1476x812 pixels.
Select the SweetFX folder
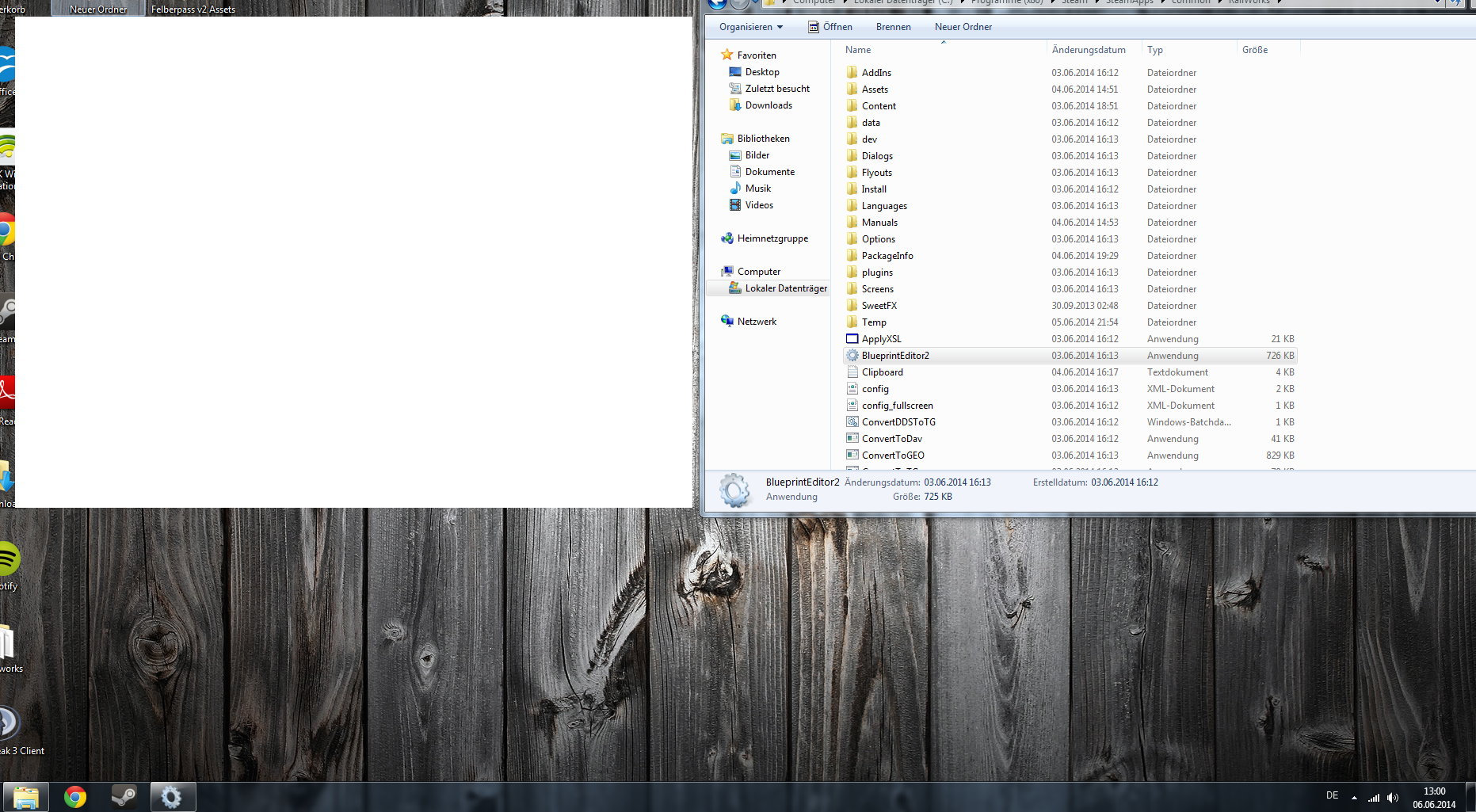879,306
